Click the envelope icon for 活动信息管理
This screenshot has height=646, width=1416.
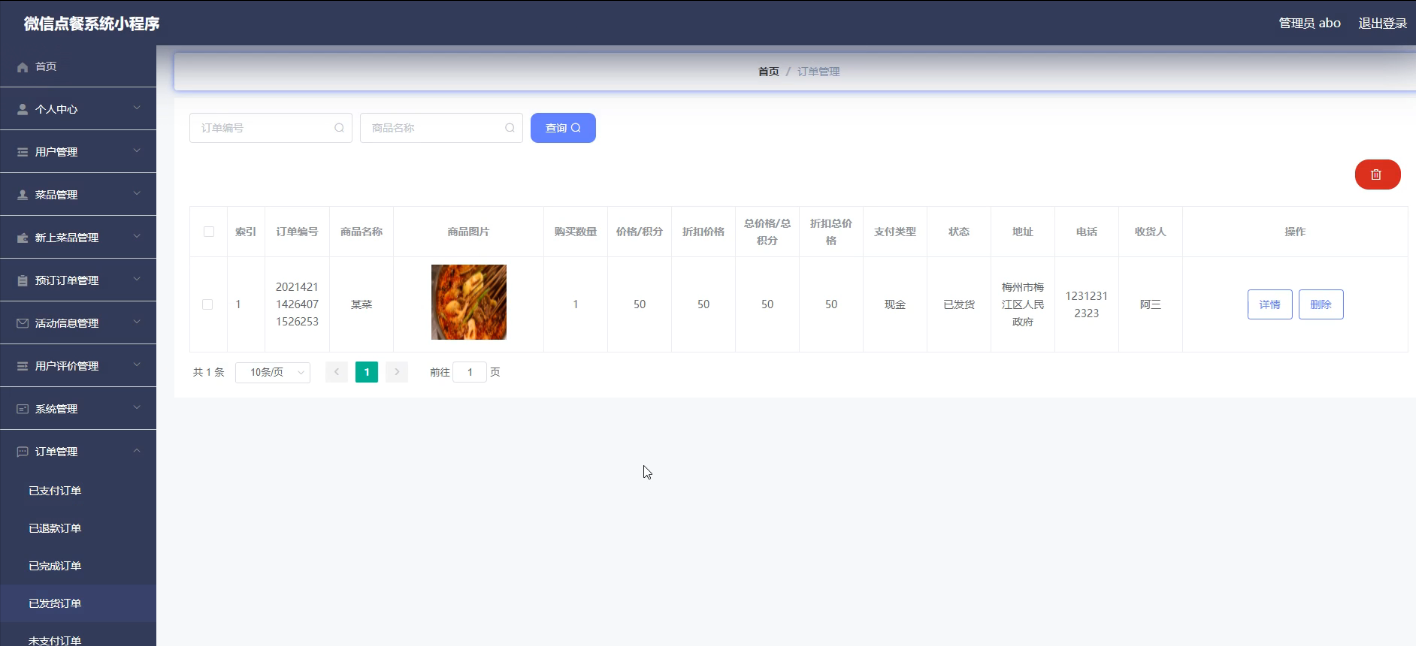[23, 323]
